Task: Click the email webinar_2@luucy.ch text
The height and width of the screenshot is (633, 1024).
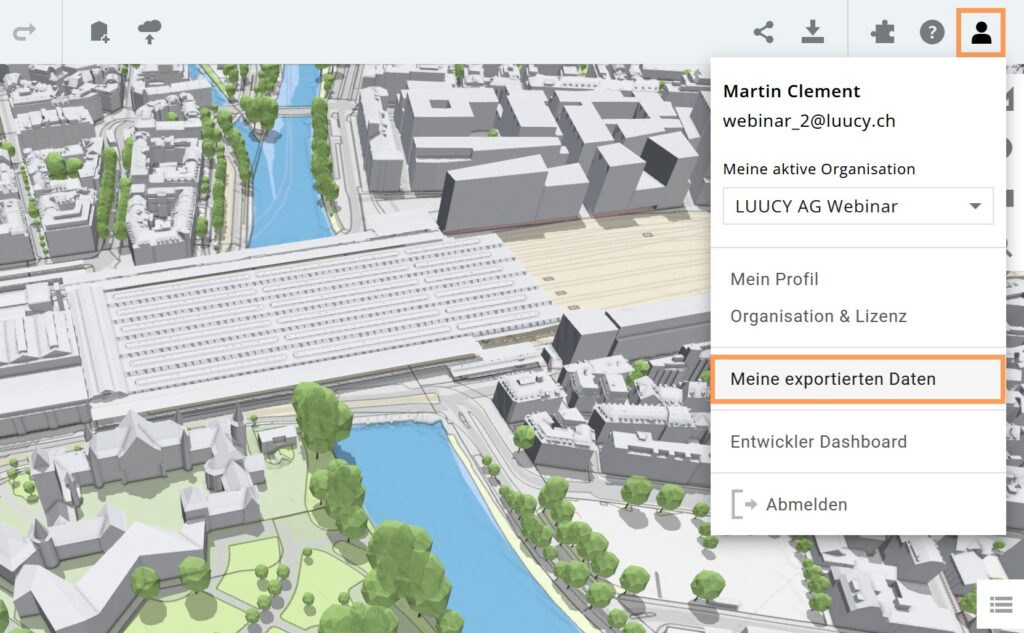Action: (809, 121)
